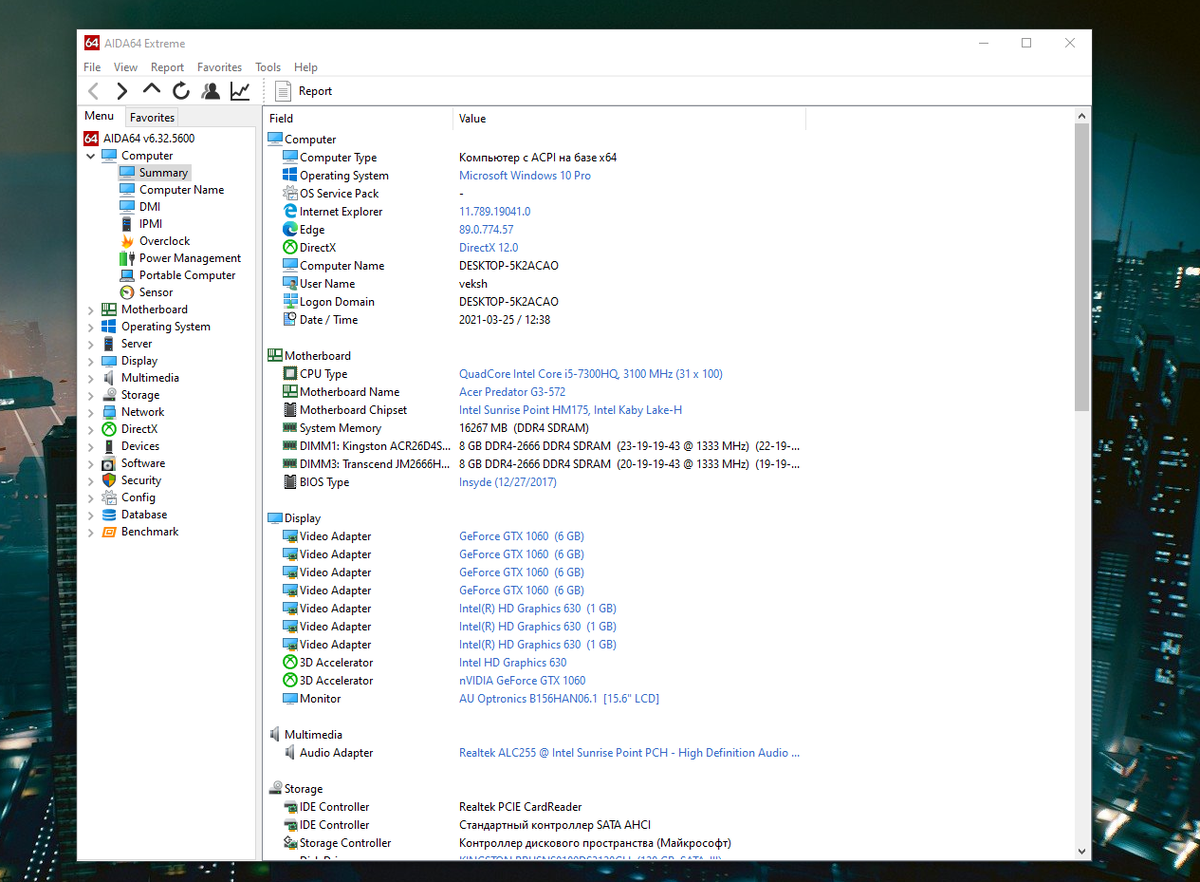Select the DirectX Xbox icon in tree
The image size is (1200, 882).
(x=109, y=429)
